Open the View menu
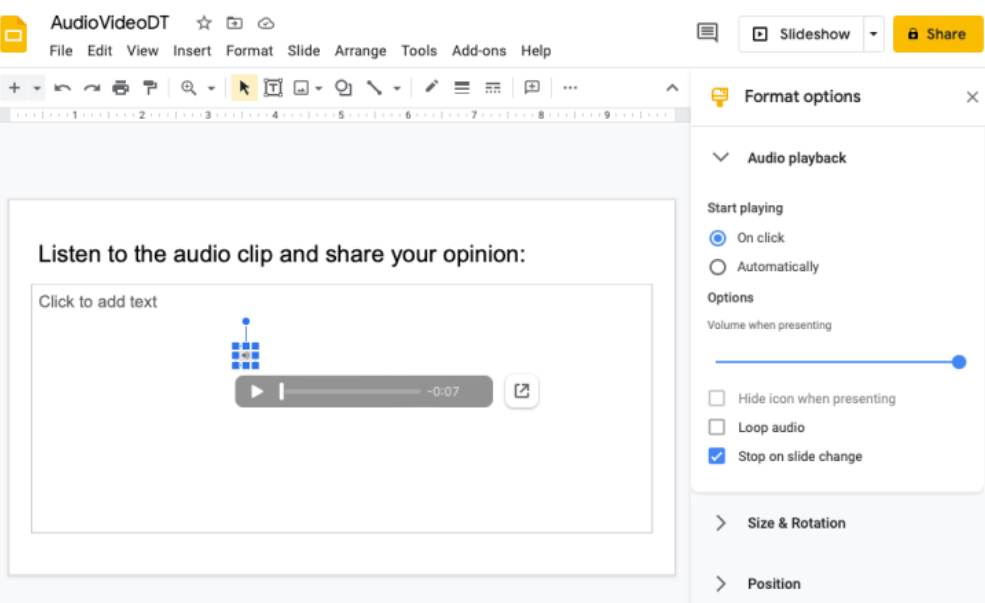 tap(143, 51)
